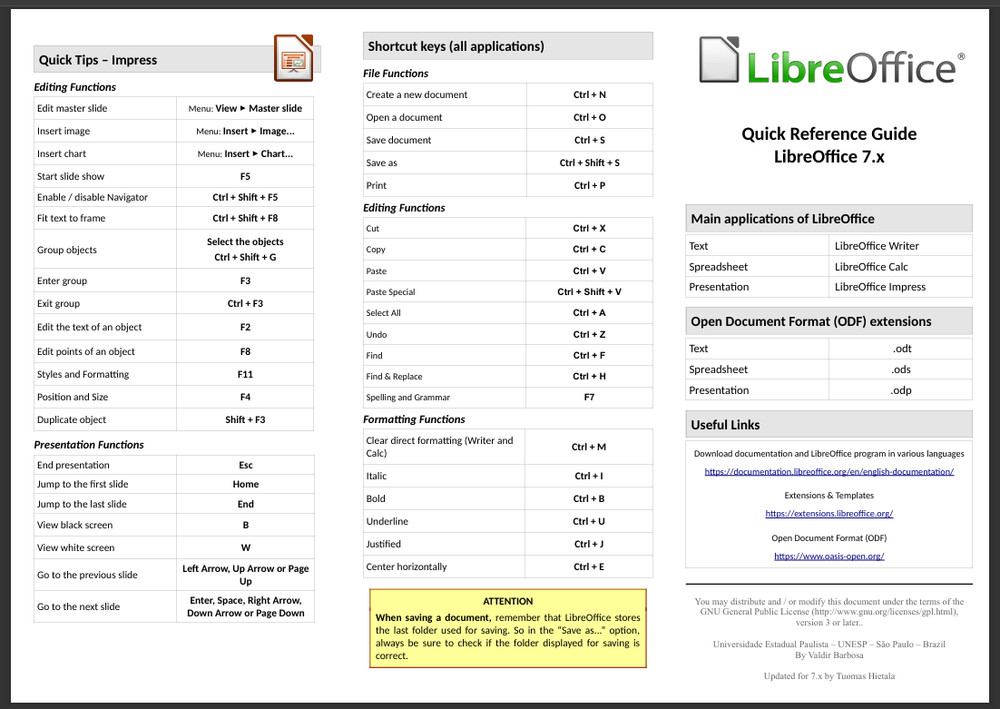
Task: Select the '.ods' extension cell
Action: click(901, 369)
